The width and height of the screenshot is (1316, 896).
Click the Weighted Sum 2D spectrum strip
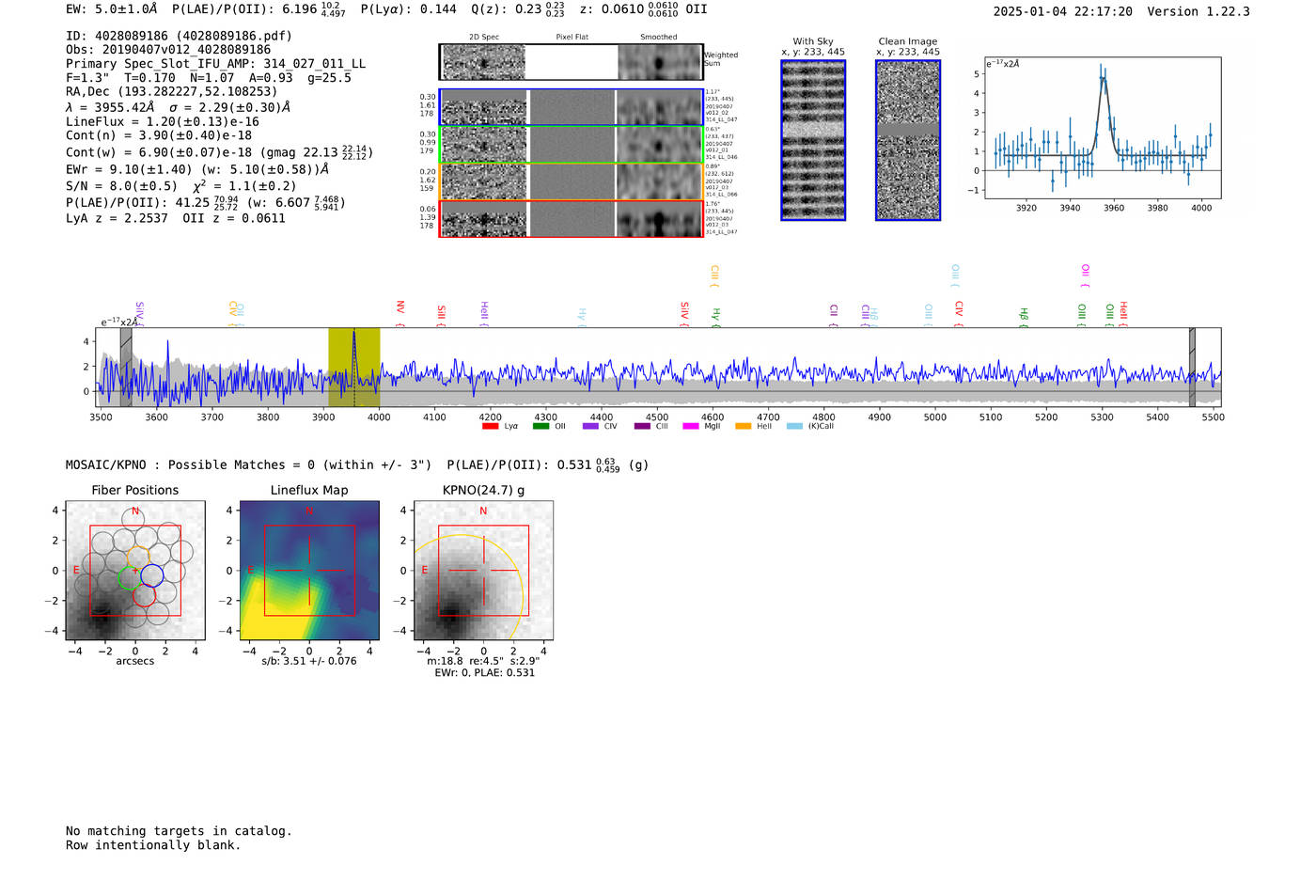point(571,62)
